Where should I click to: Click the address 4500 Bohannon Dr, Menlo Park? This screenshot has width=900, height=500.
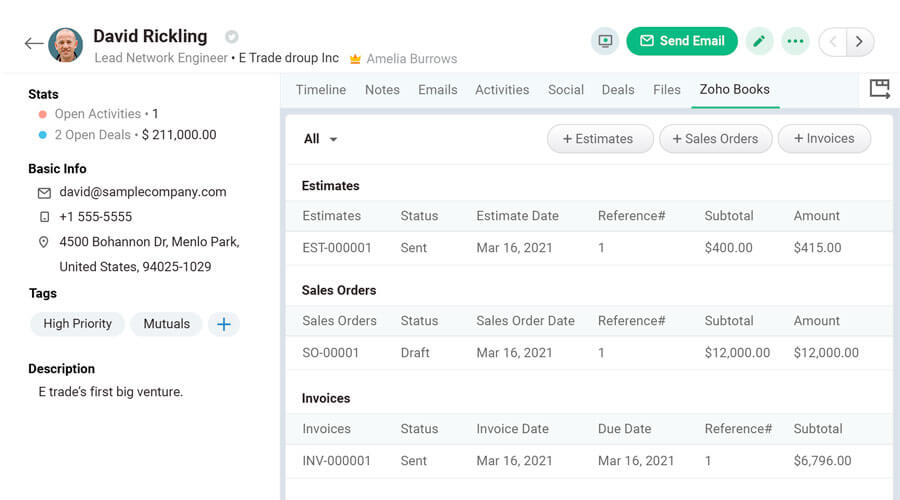tap(149, 242)
